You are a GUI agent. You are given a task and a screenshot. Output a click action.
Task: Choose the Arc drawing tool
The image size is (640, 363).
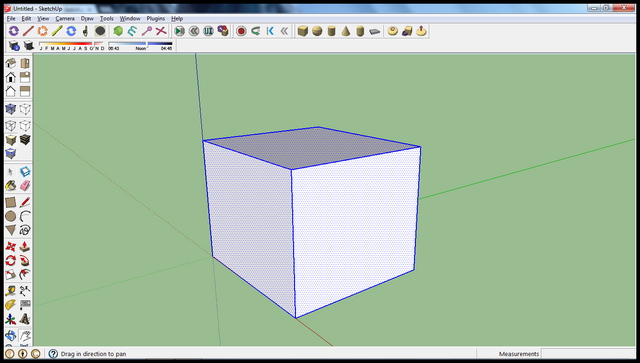(25, 216)
